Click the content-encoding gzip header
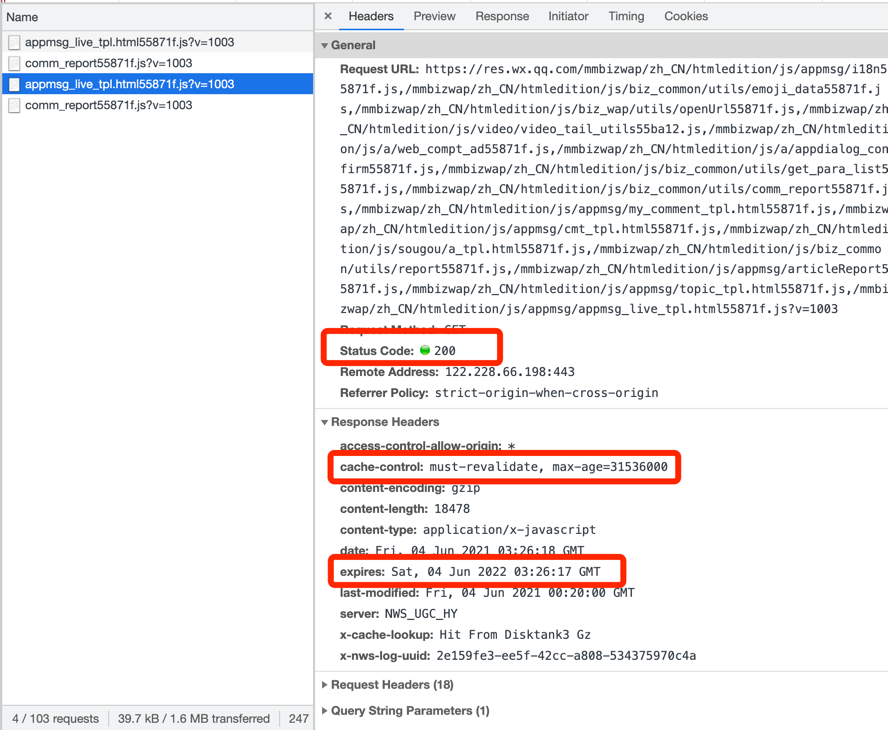 point(410,488)
